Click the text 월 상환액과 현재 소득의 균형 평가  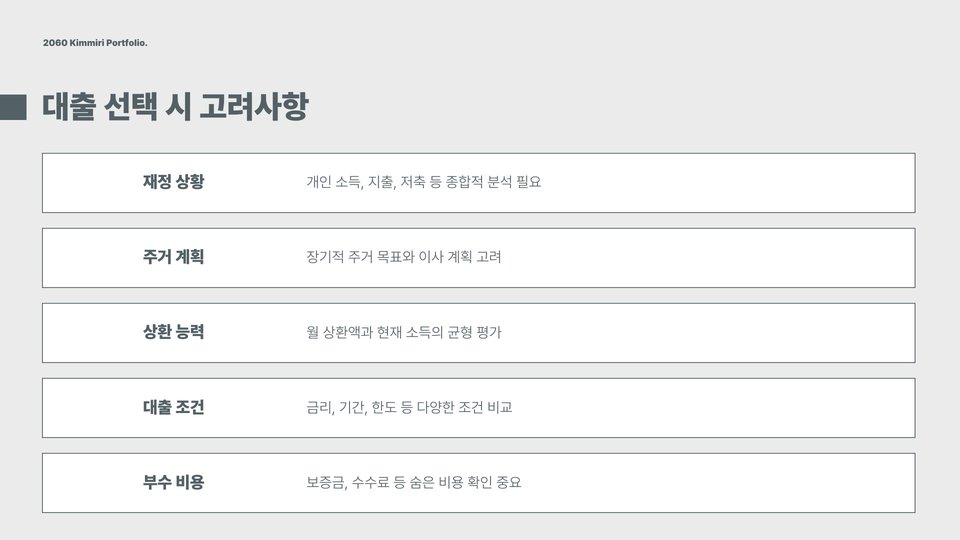coord(403,332)
